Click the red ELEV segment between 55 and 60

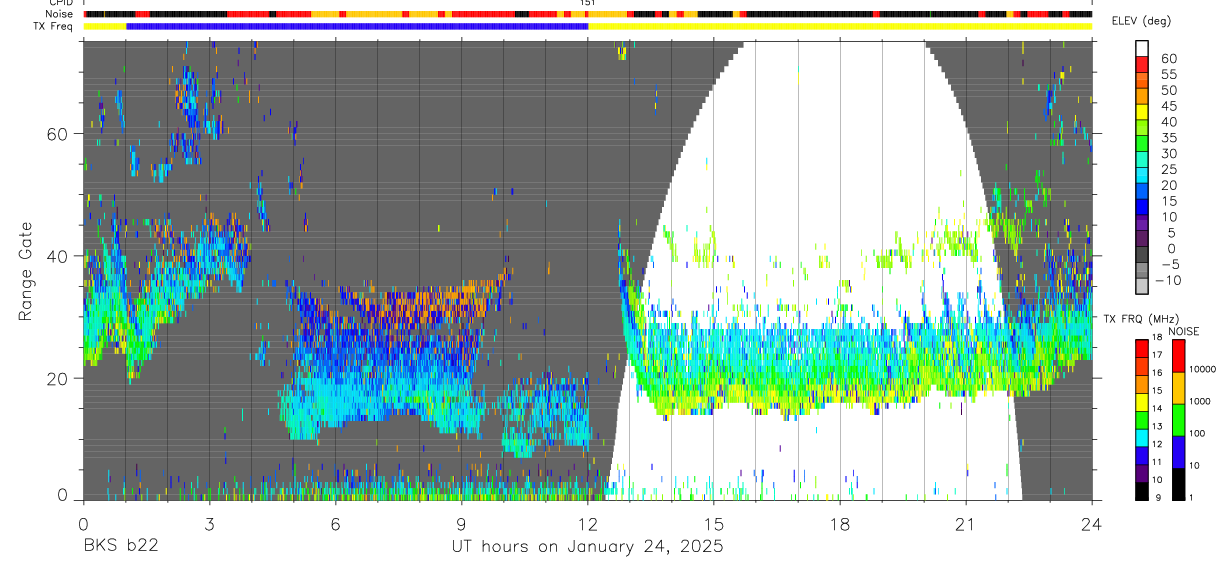1142,65
